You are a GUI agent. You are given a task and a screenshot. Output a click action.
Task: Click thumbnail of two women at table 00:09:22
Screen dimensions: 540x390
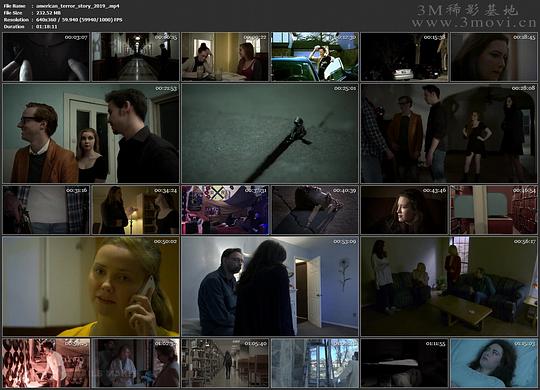[225, 57]
